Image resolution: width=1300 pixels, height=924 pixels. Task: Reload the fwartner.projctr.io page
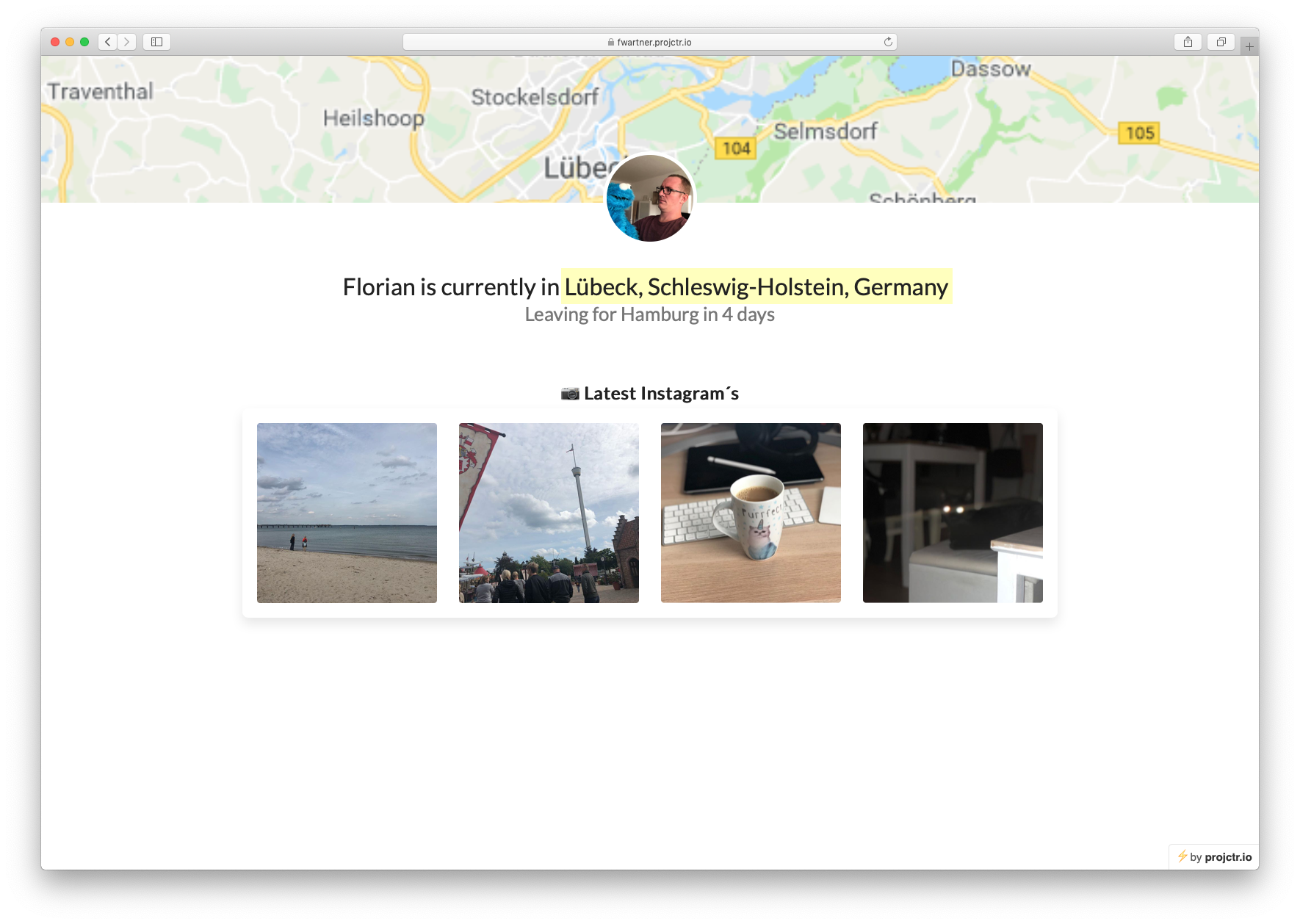[888, 42]
